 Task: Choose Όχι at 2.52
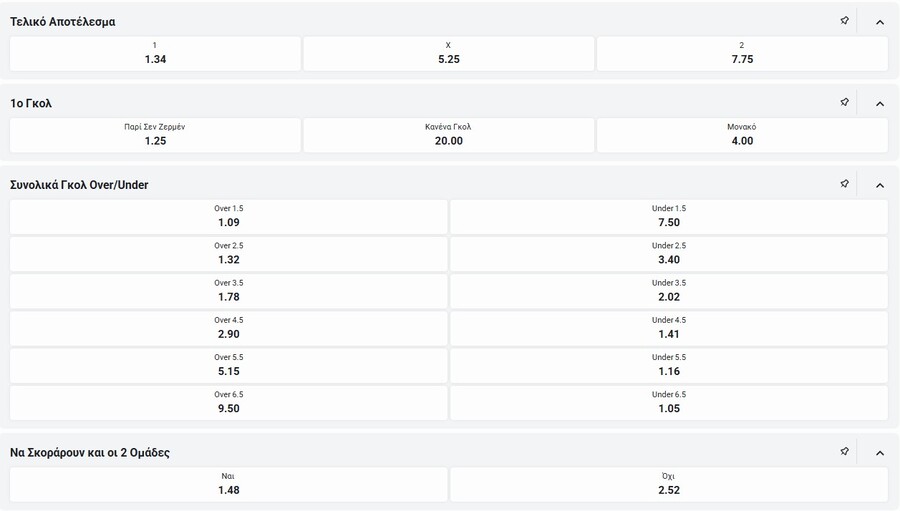tap(669, 484)
